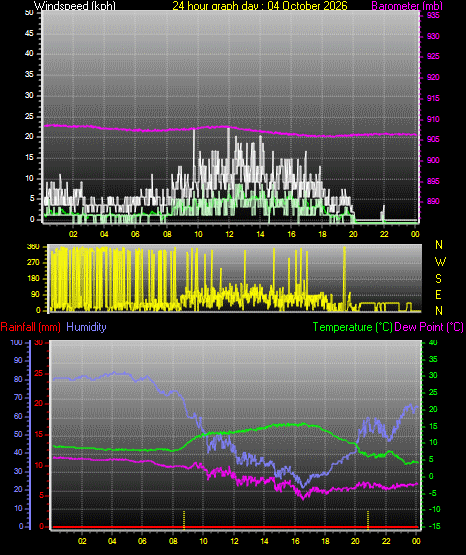Select the blue "Humidity" legend label
Screen dimensions: 466x555
(x=86, y=327)
